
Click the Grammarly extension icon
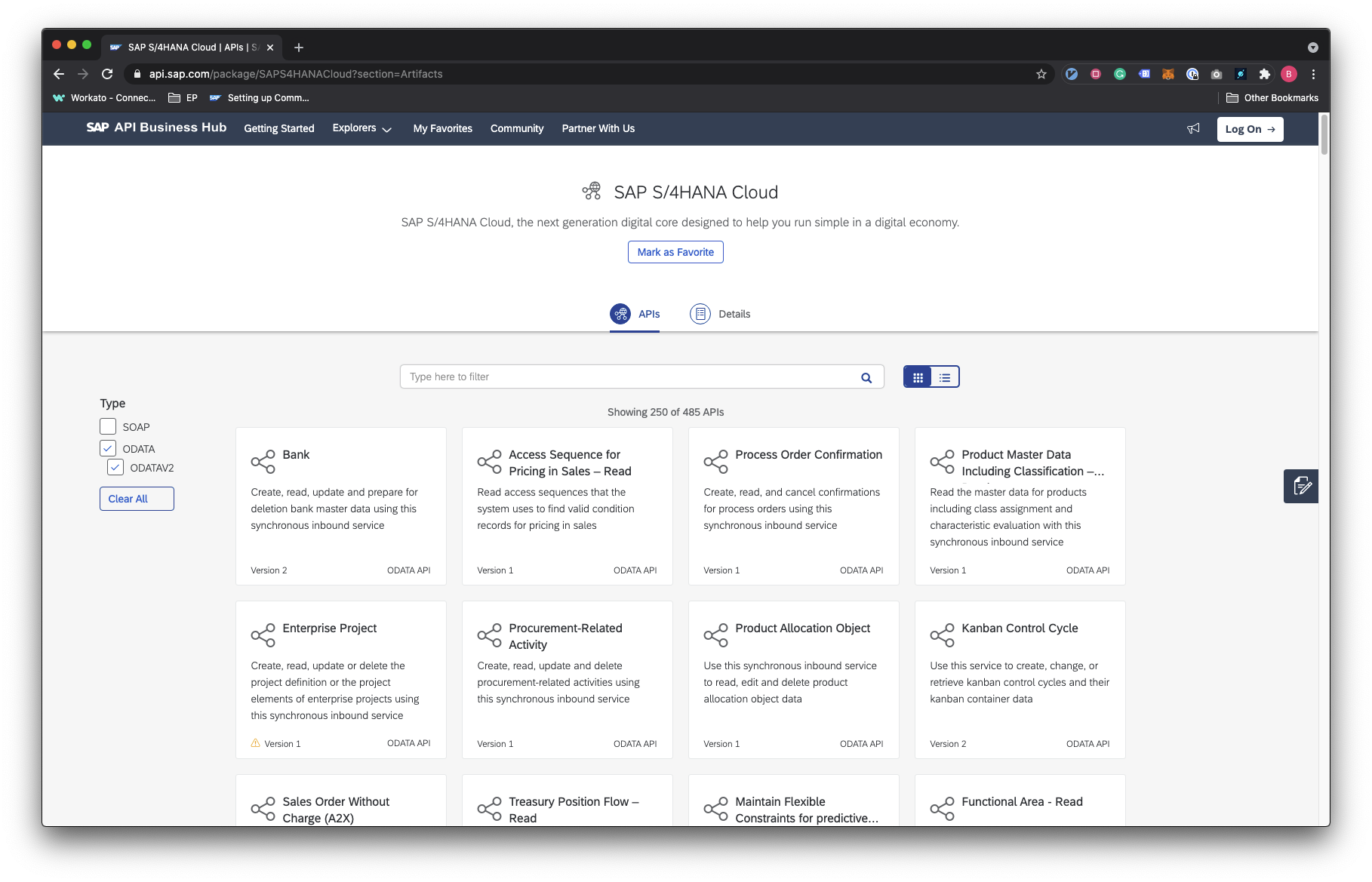pos(1120,74)
